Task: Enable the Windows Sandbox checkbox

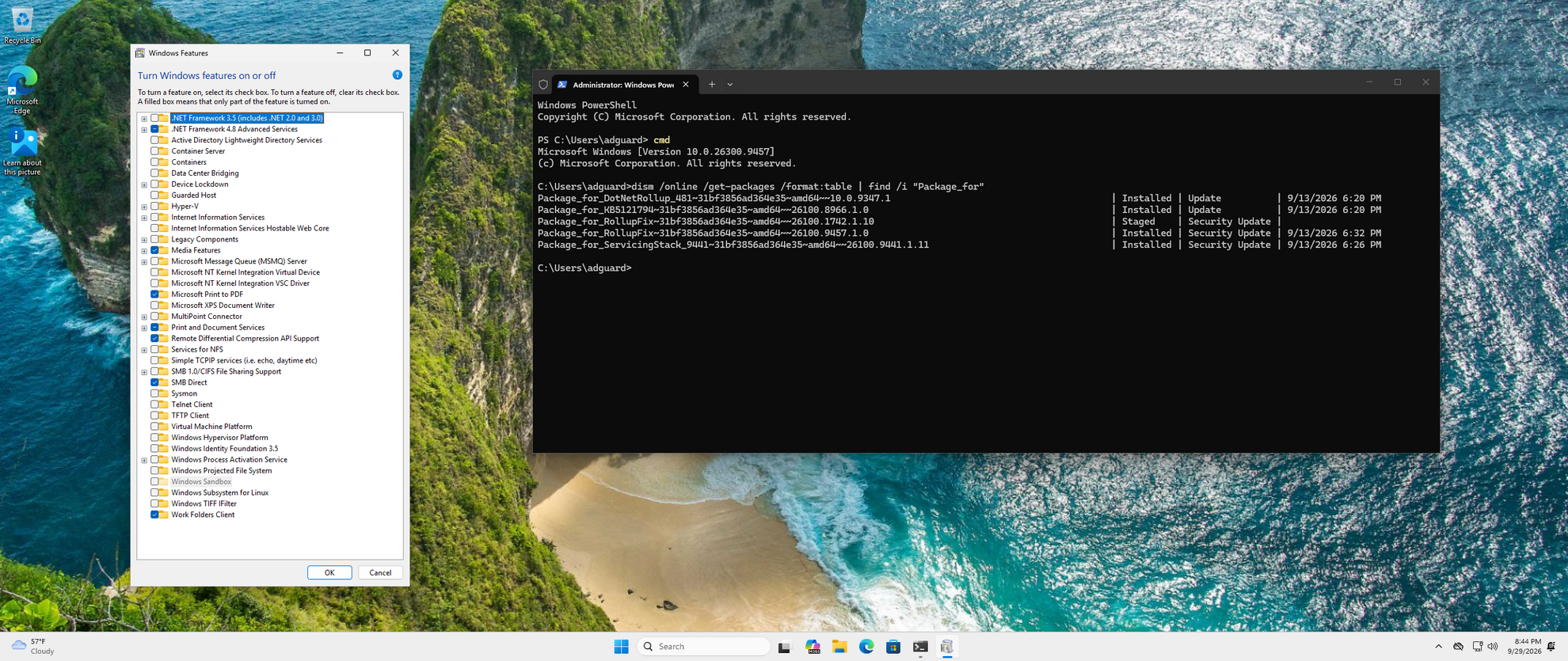Action: tap(154, 481)
